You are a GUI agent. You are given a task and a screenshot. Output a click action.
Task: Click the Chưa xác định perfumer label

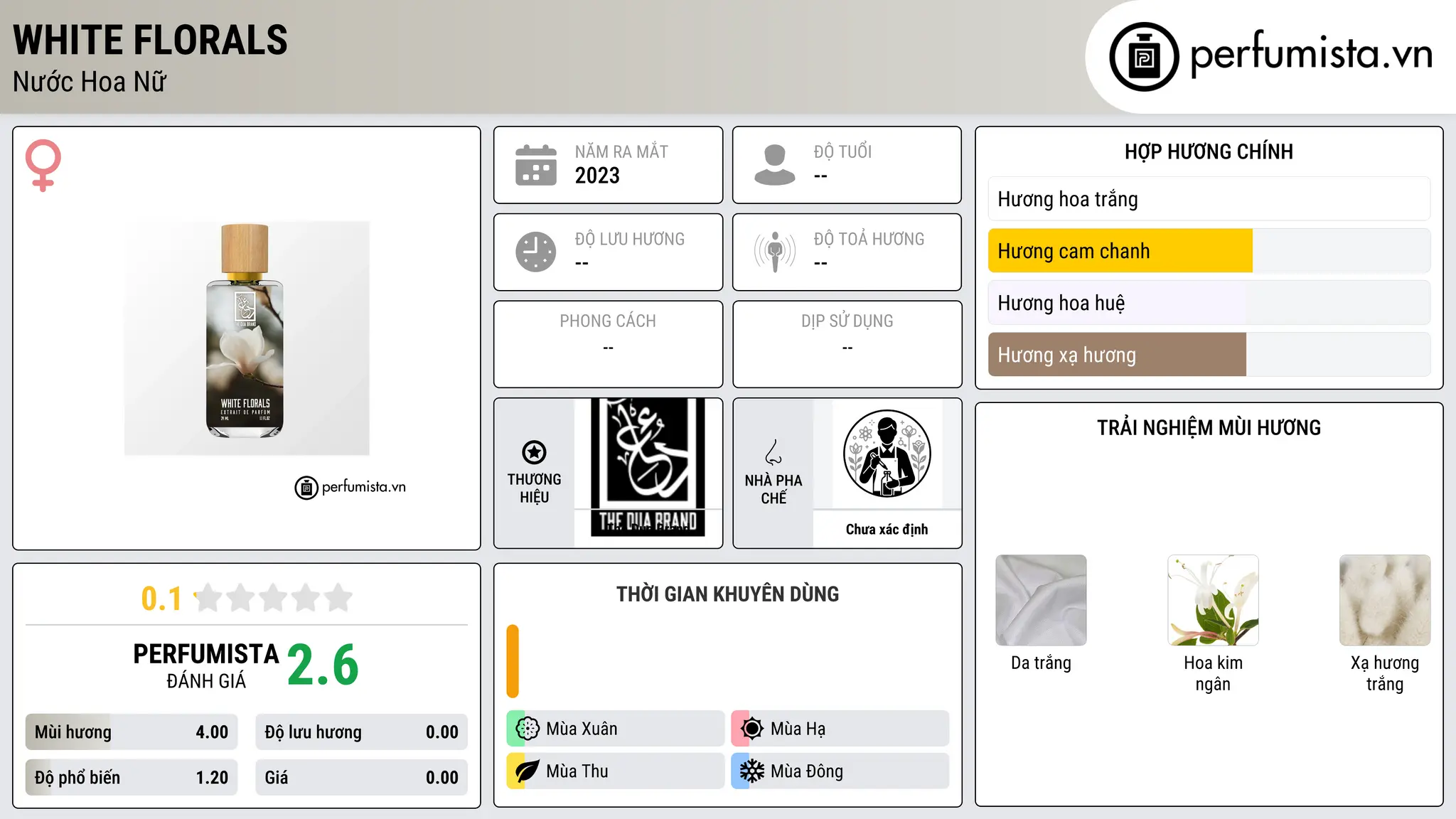[x=887, y=530]
